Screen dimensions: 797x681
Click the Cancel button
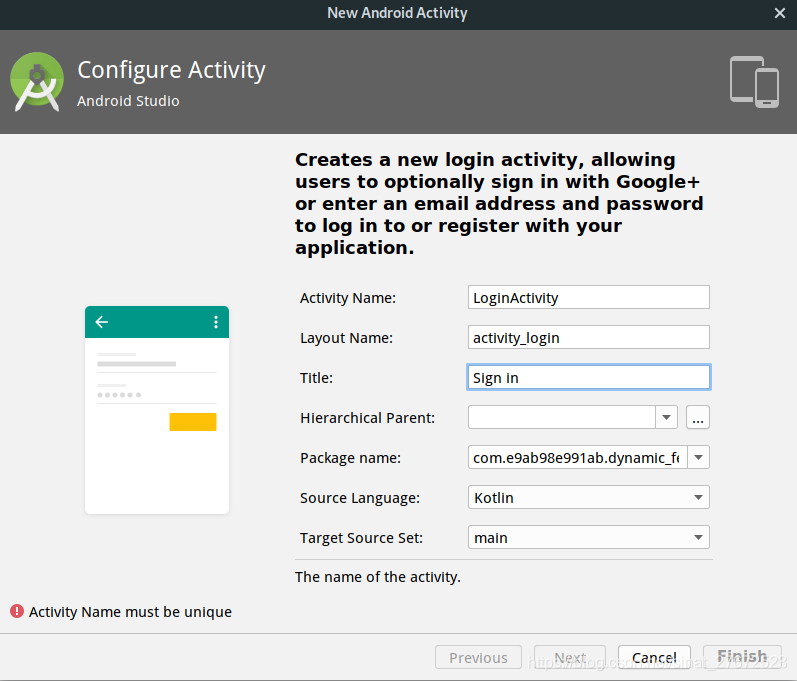coord(654,658)
